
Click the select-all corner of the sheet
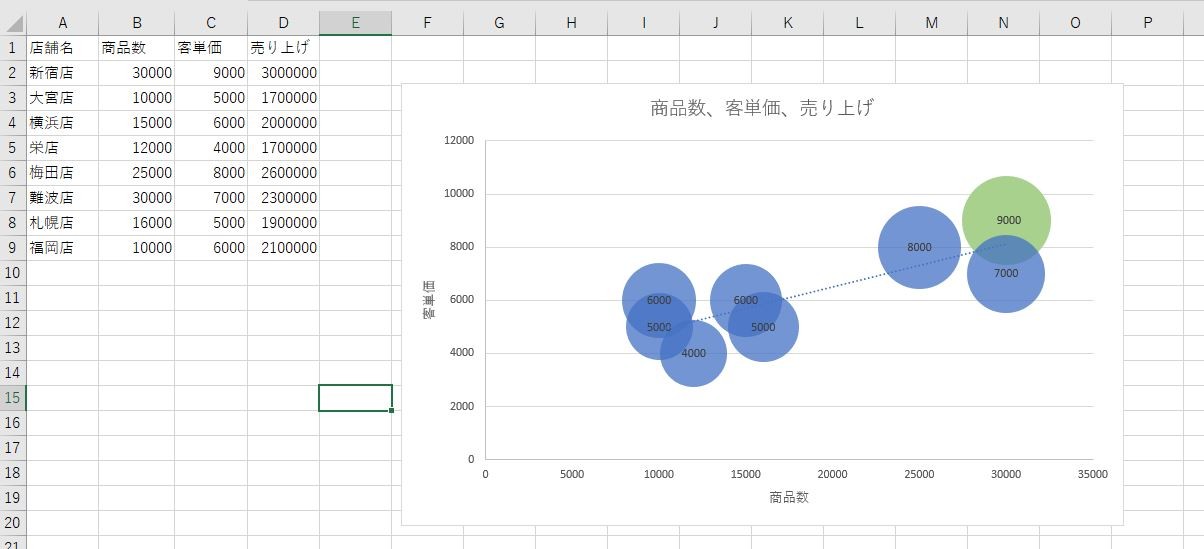click(x=13, y=23)
